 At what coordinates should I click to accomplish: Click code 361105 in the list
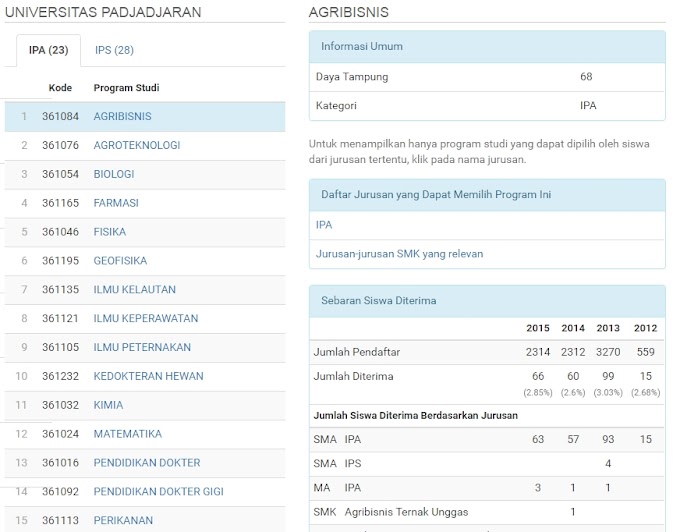coord(60,347)
